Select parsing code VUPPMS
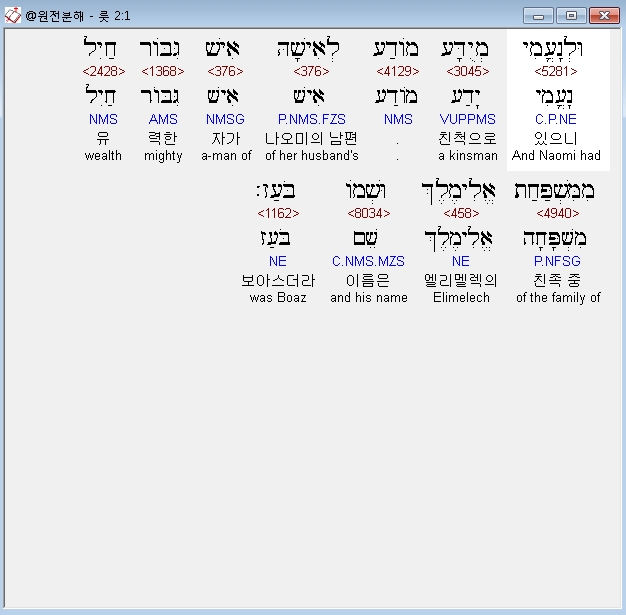Image resolution: width=626 pixels, height=615 pixels. point(468,119)
